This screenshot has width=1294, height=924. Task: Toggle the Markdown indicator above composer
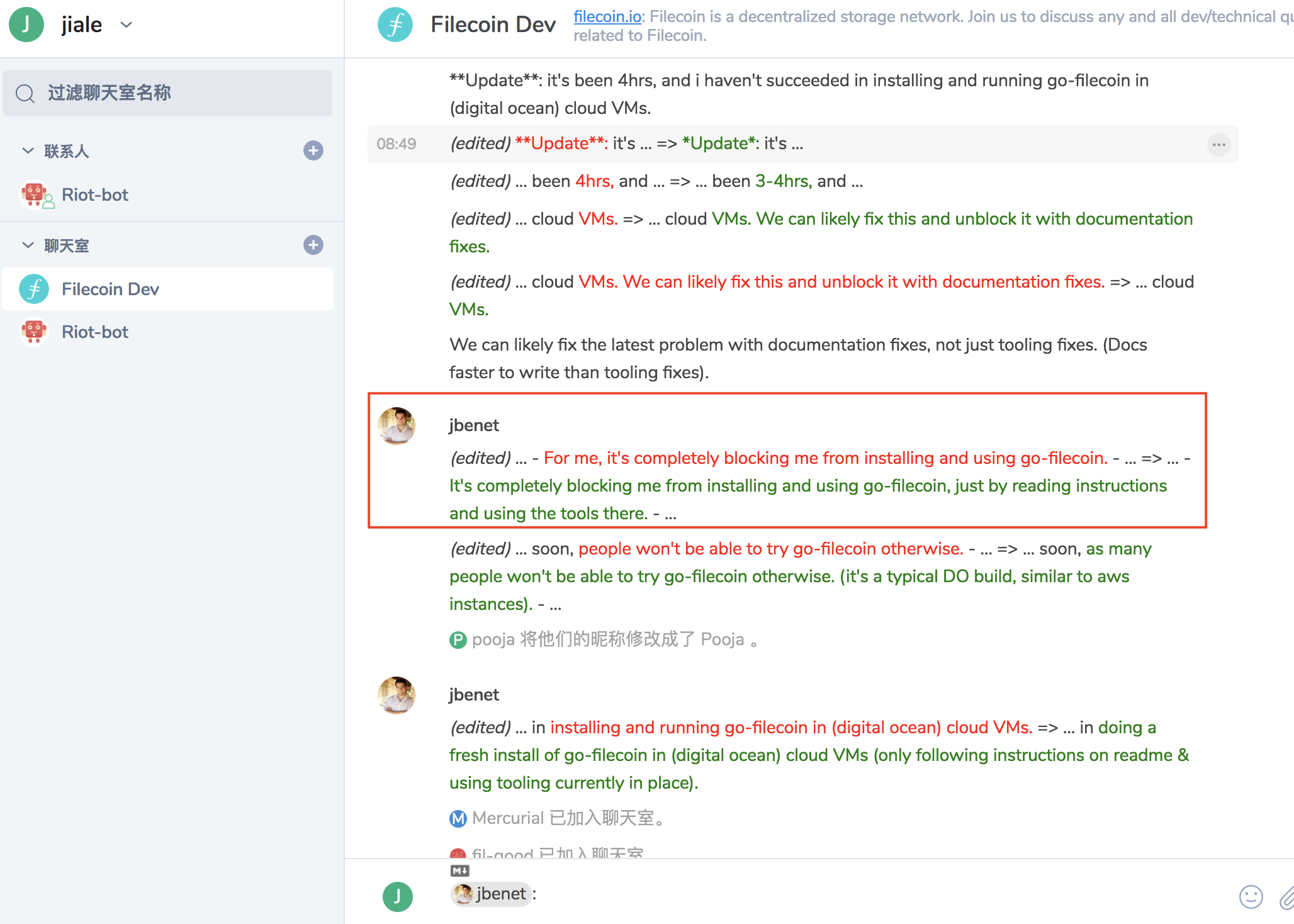tap(459, 871)
